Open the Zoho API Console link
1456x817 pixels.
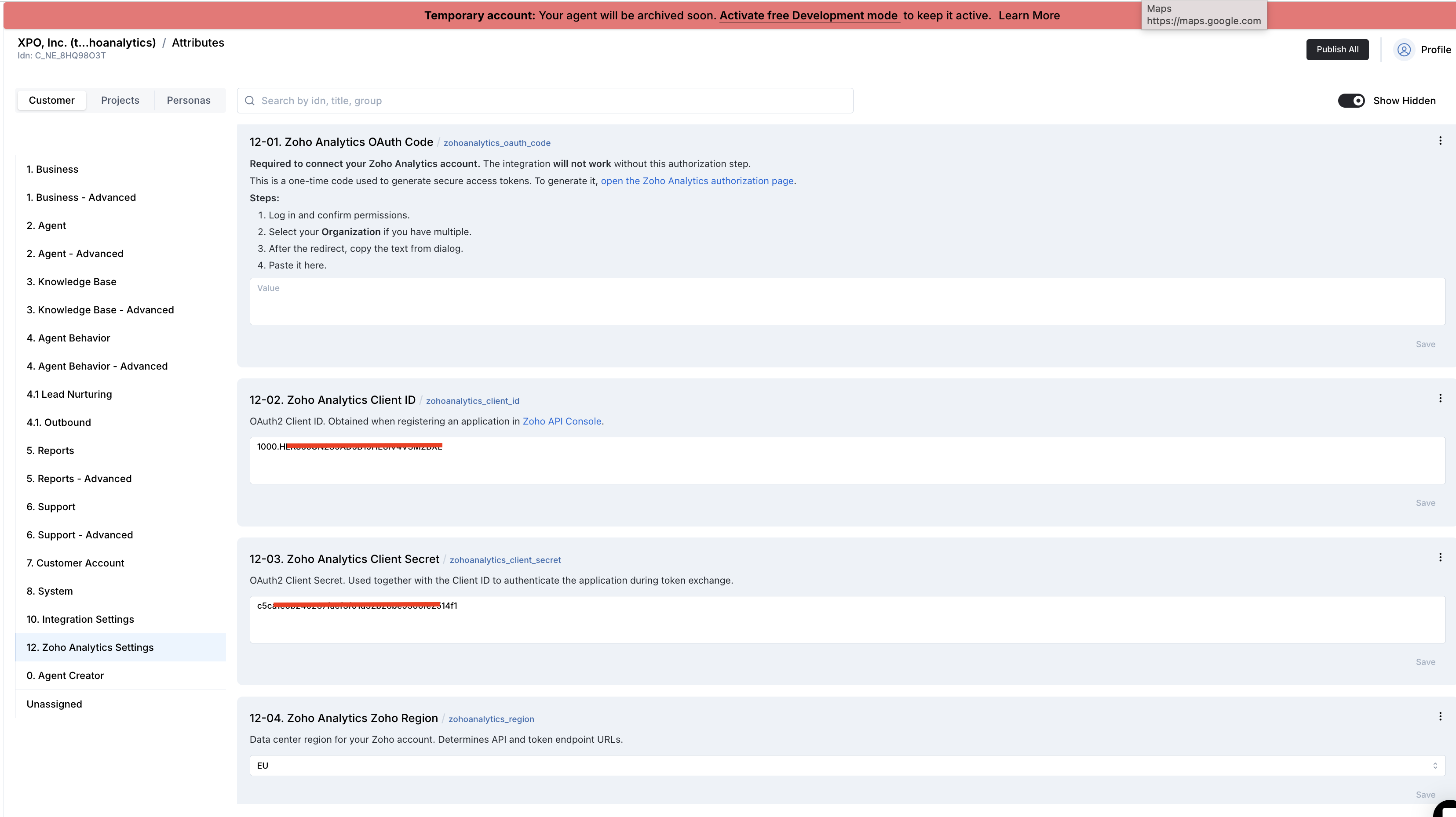[562, 421]
